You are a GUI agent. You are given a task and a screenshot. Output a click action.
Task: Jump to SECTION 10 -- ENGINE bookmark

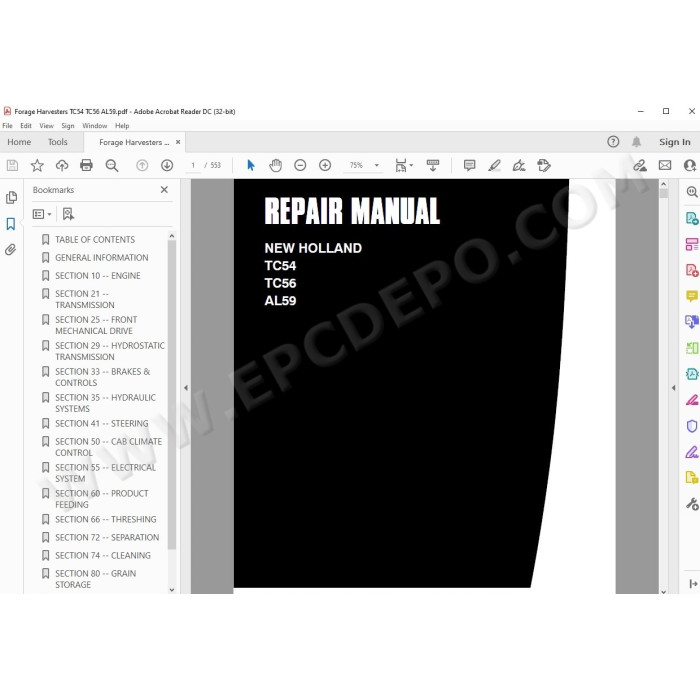pyautogui.click(x=97, y=276)
